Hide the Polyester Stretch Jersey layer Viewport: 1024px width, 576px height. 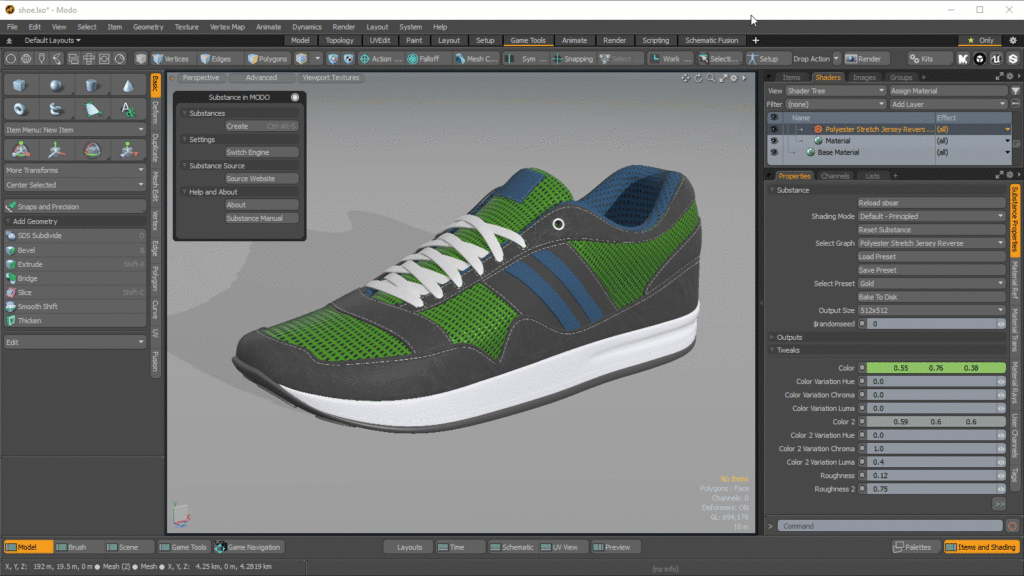tap(774, 129)
